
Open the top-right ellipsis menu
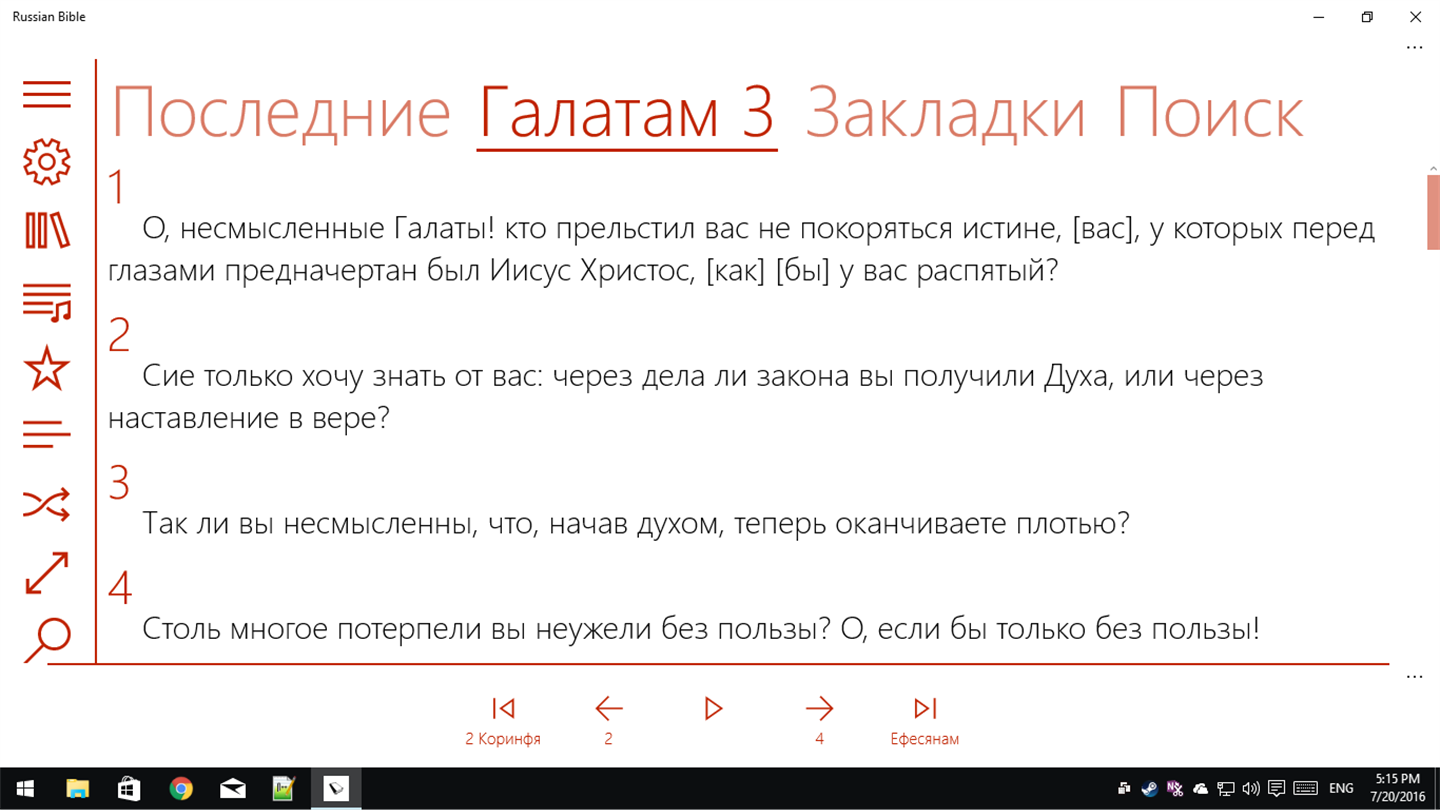(x=1414, y=47)
